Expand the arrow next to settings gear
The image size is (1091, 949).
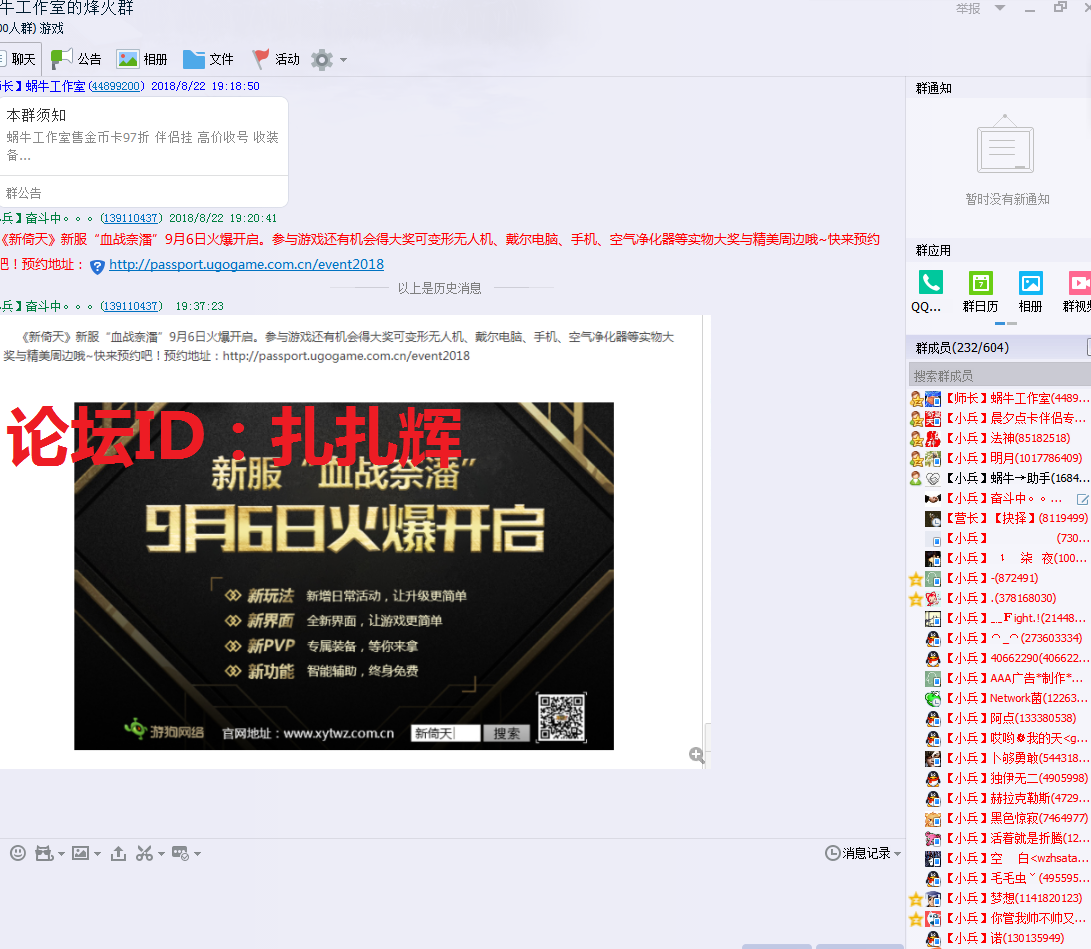[343, 60]
